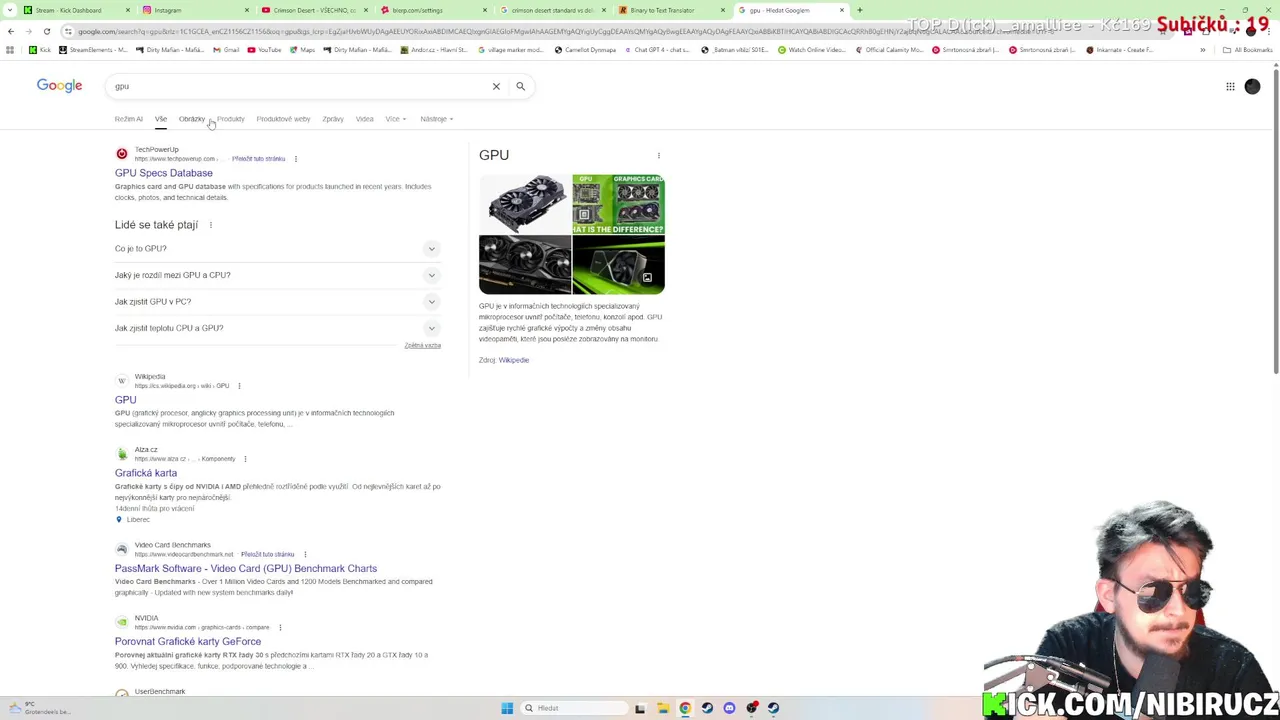This screenshot has width=1280, height=720.
Task: Show more bookmarks with the chevron
Action: 1203,50
